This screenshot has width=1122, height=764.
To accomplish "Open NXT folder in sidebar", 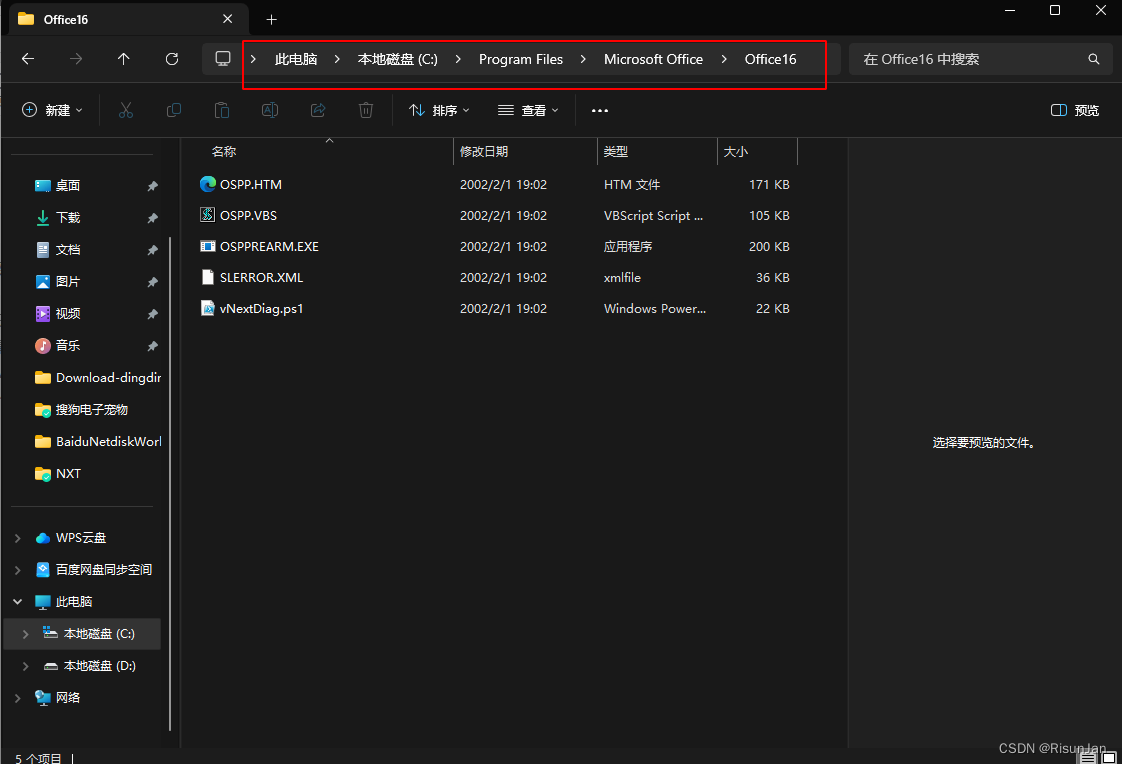I will click(58, 474).
